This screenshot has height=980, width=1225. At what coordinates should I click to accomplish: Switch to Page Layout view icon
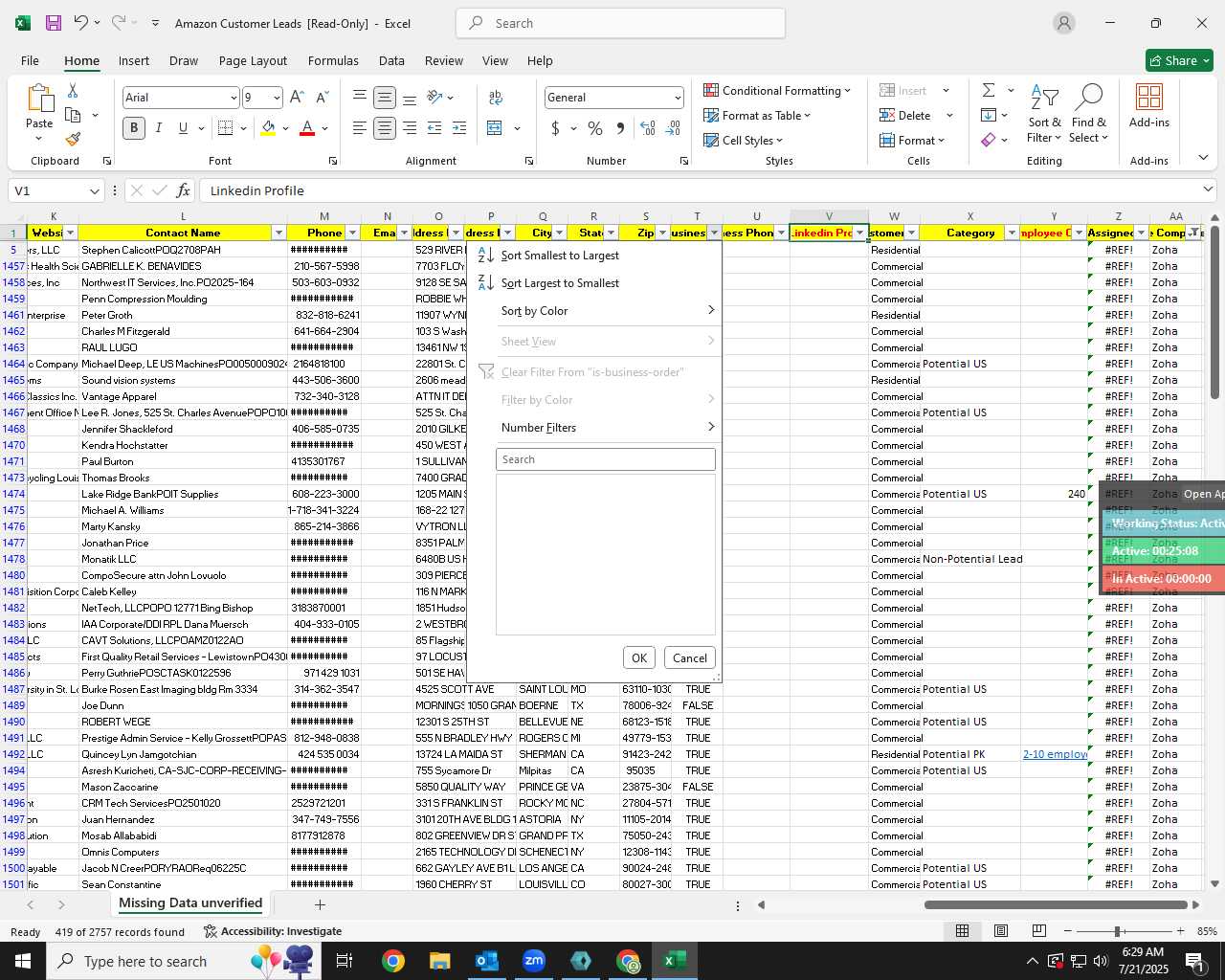1001,931
